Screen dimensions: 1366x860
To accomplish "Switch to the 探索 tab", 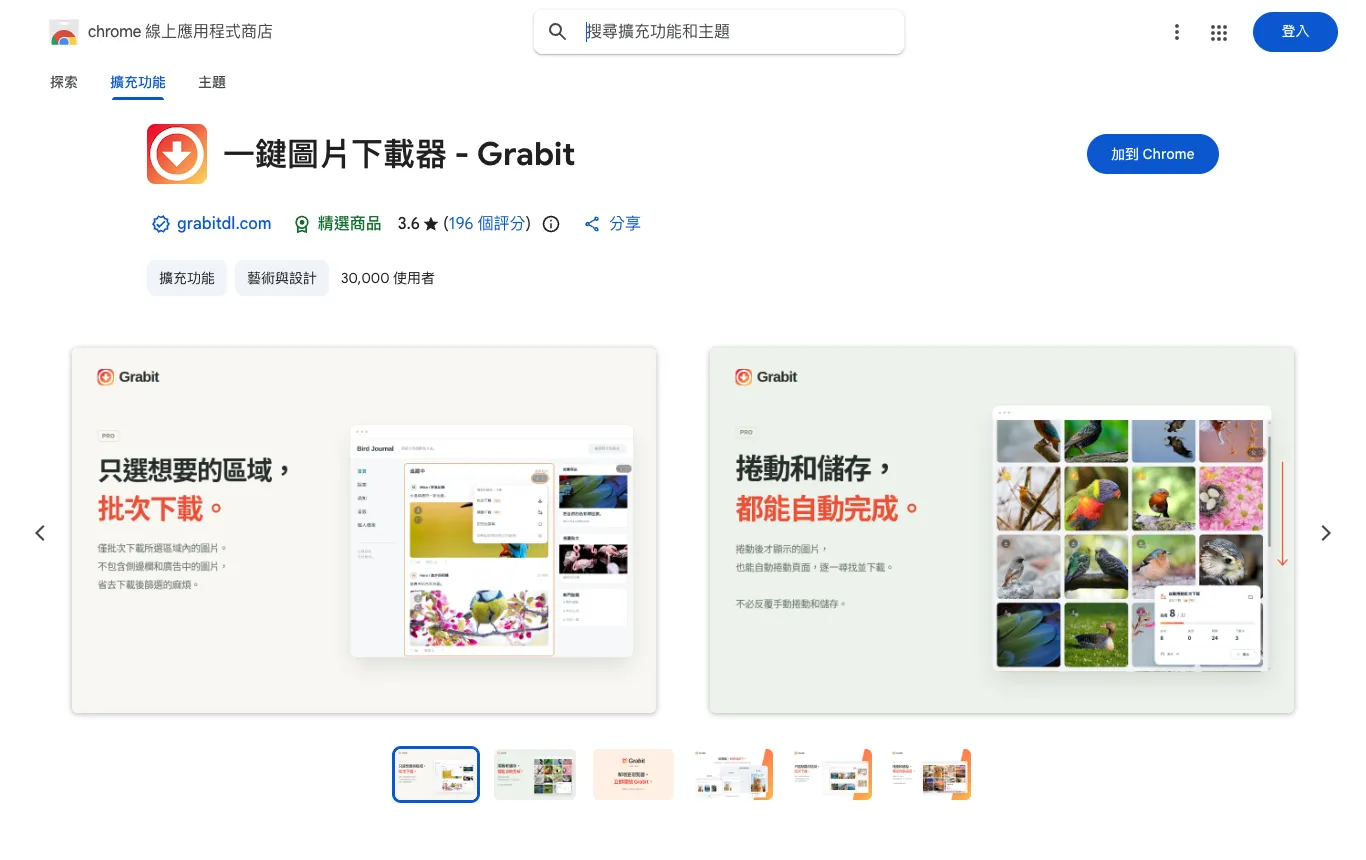I will 64,82.
